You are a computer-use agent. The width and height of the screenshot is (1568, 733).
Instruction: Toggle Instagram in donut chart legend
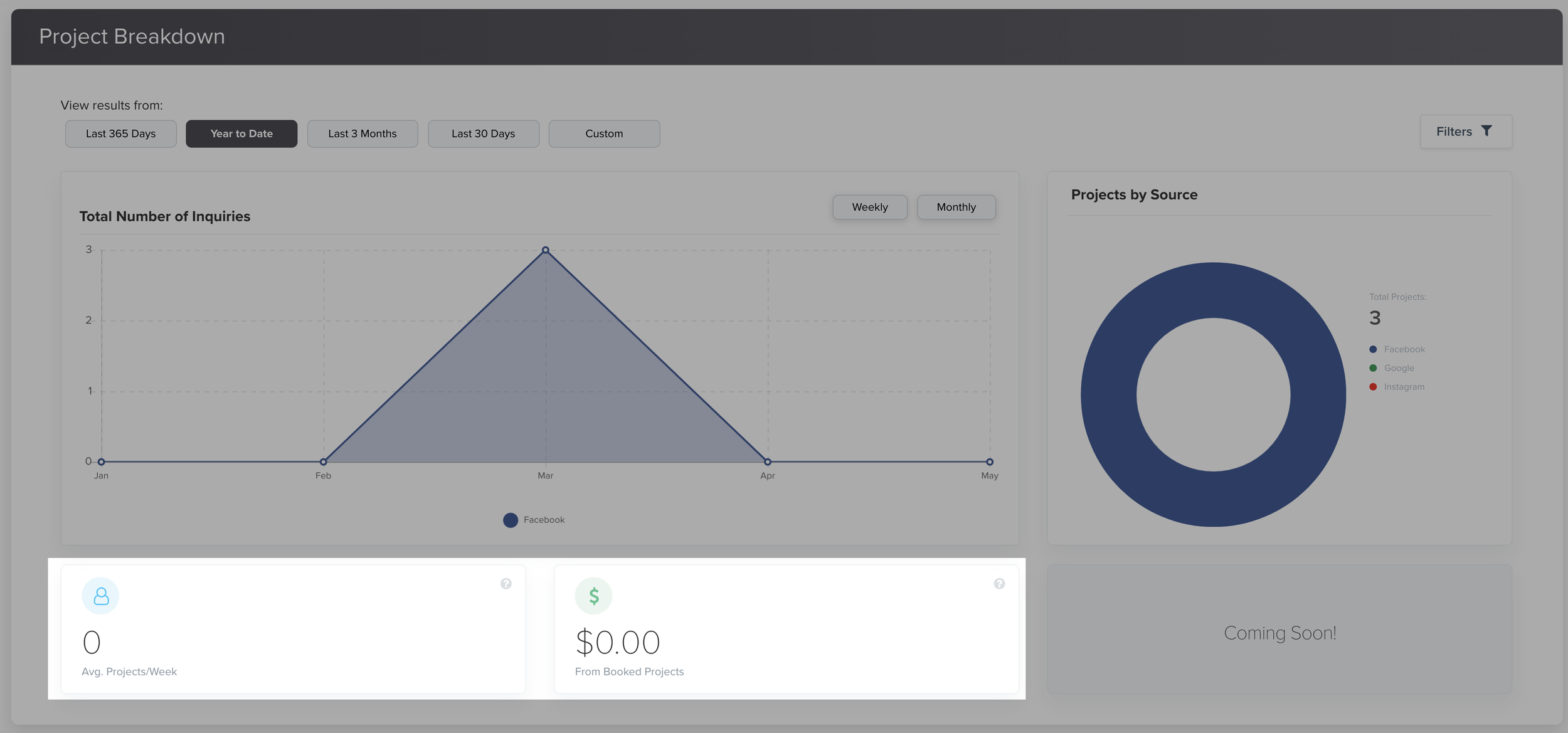pos(1397,387)
